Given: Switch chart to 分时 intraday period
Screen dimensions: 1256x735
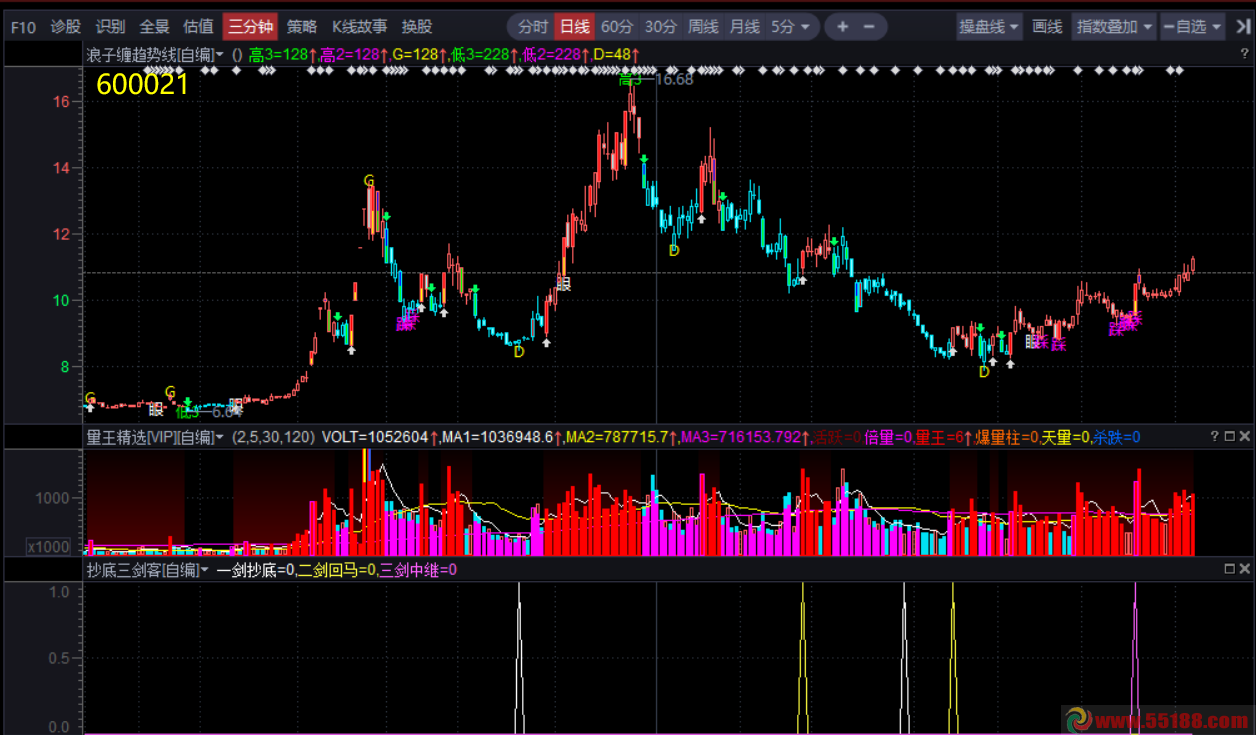Looking at the screenshot, I should (533, 27).
